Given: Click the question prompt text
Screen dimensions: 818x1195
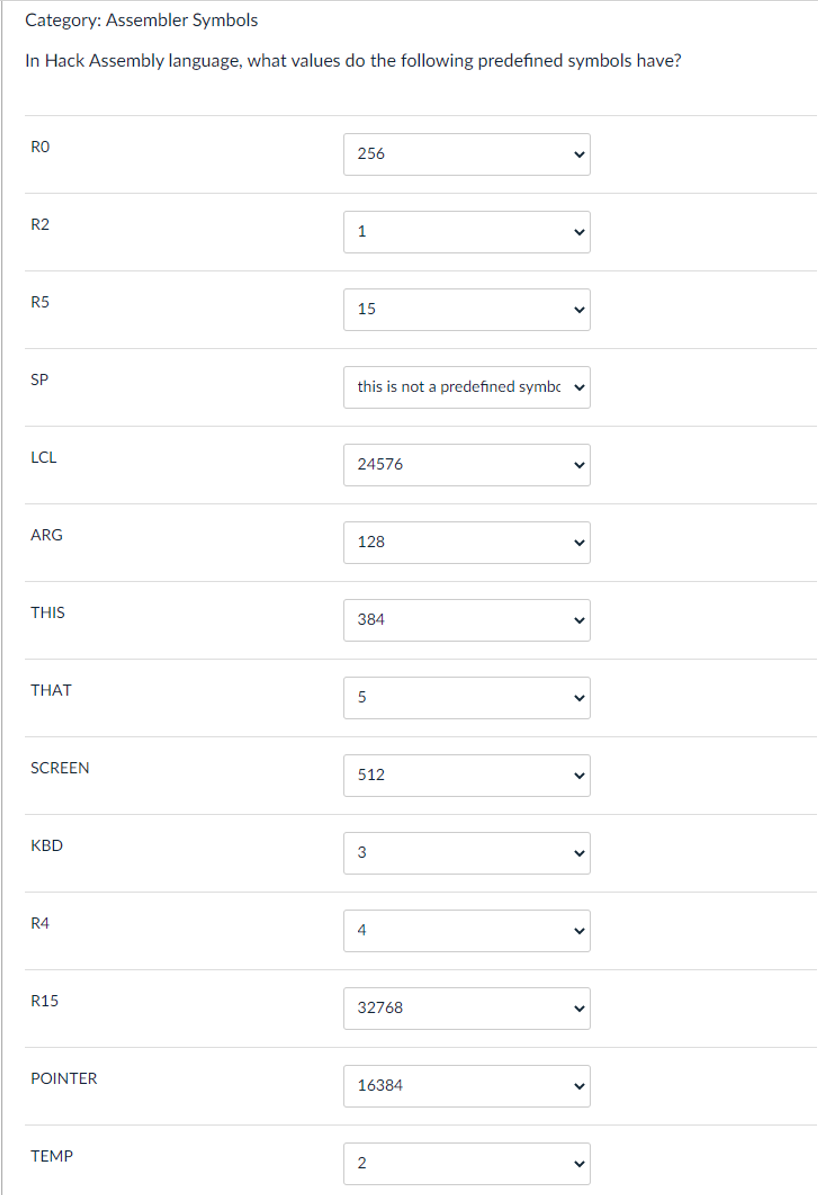Looking at the screenshot, I should (x=353, y=60).
